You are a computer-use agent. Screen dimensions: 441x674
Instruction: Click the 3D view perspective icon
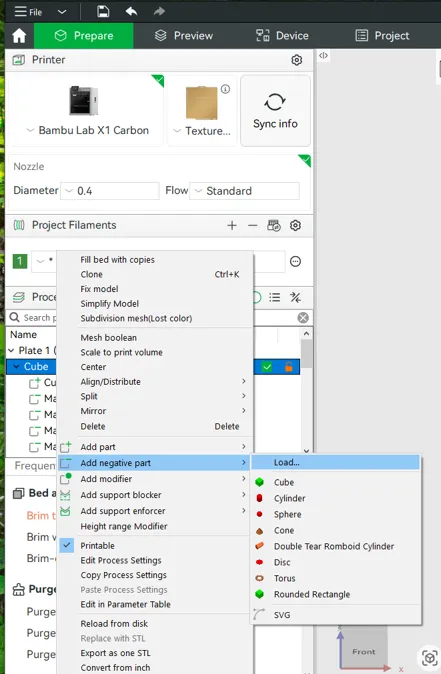pyautogui.click(x=429, y=658)
